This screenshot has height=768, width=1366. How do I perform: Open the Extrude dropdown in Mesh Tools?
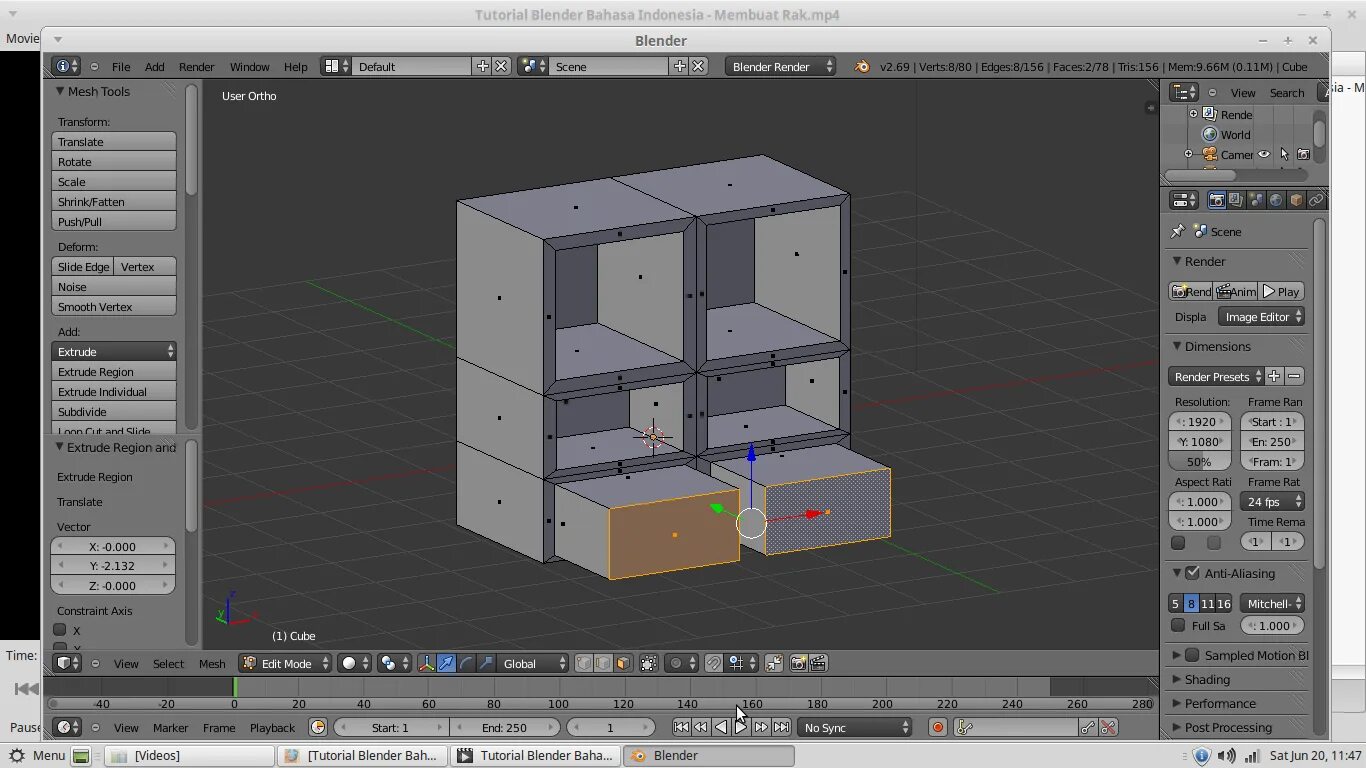point(114,351)
